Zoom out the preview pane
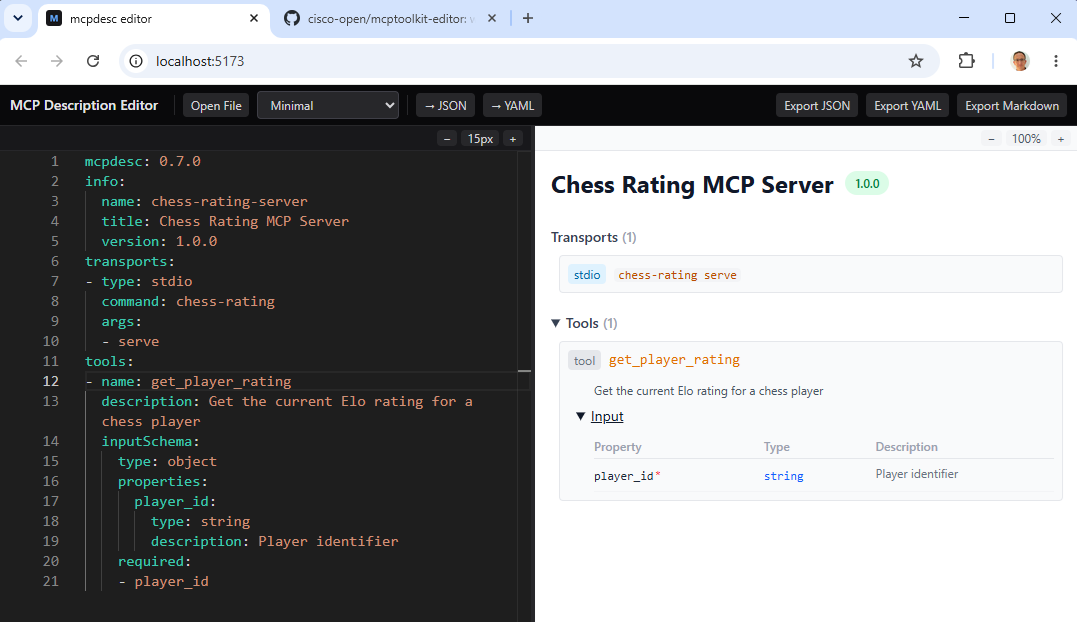This screenshot has width=1077, height=622. [991, 139]
